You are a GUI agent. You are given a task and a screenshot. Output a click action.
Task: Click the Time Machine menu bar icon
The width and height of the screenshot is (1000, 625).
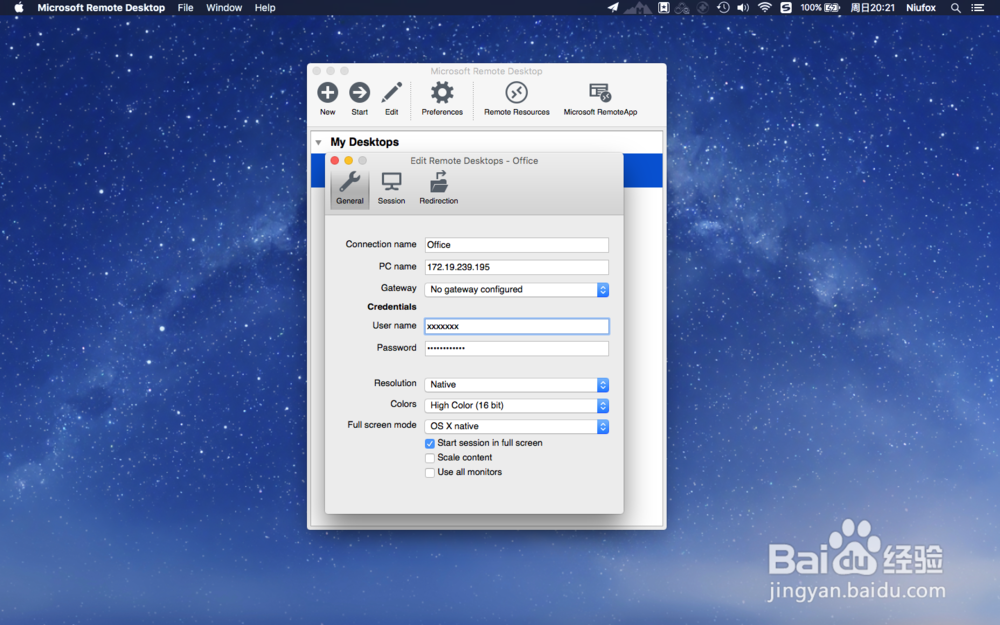click(723, 8)
